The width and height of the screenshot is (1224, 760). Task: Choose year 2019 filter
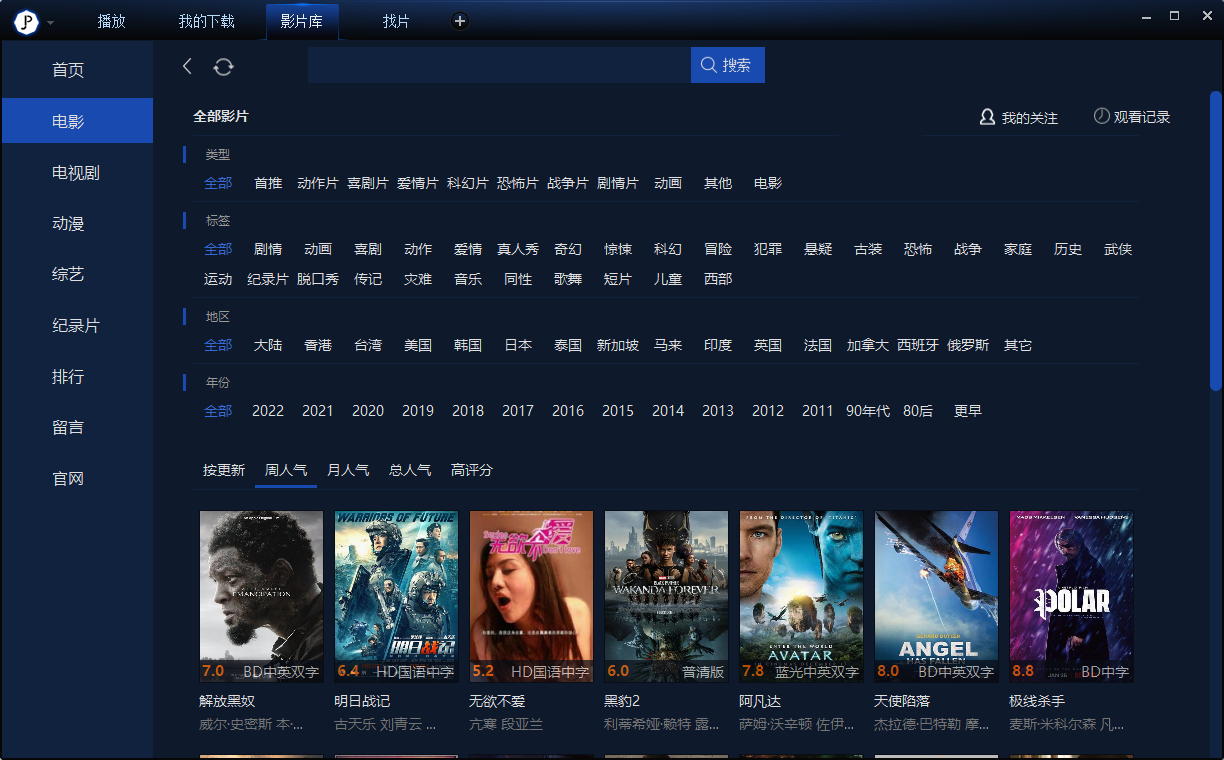click(418, 411)
